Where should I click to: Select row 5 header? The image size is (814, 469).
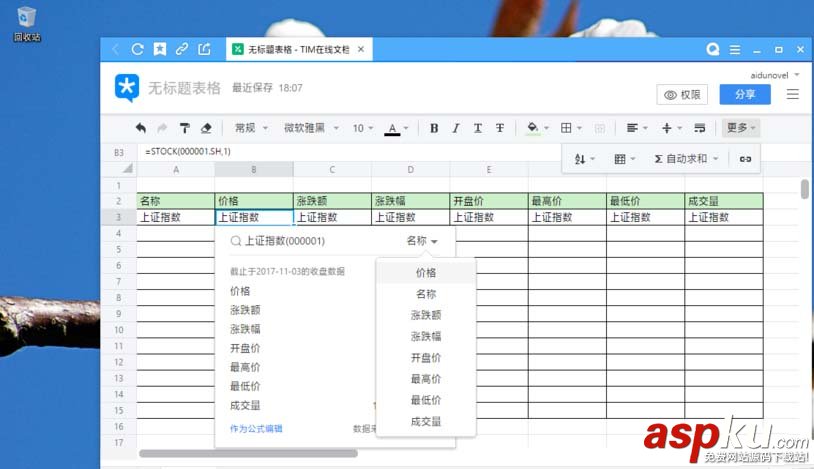click(118, 249)
